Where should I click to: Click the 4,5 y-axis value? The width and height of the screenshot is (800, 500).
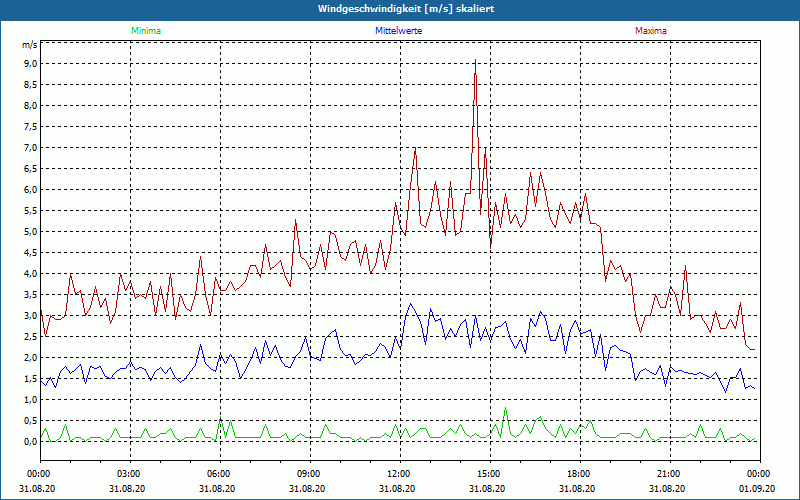[30, 253]
